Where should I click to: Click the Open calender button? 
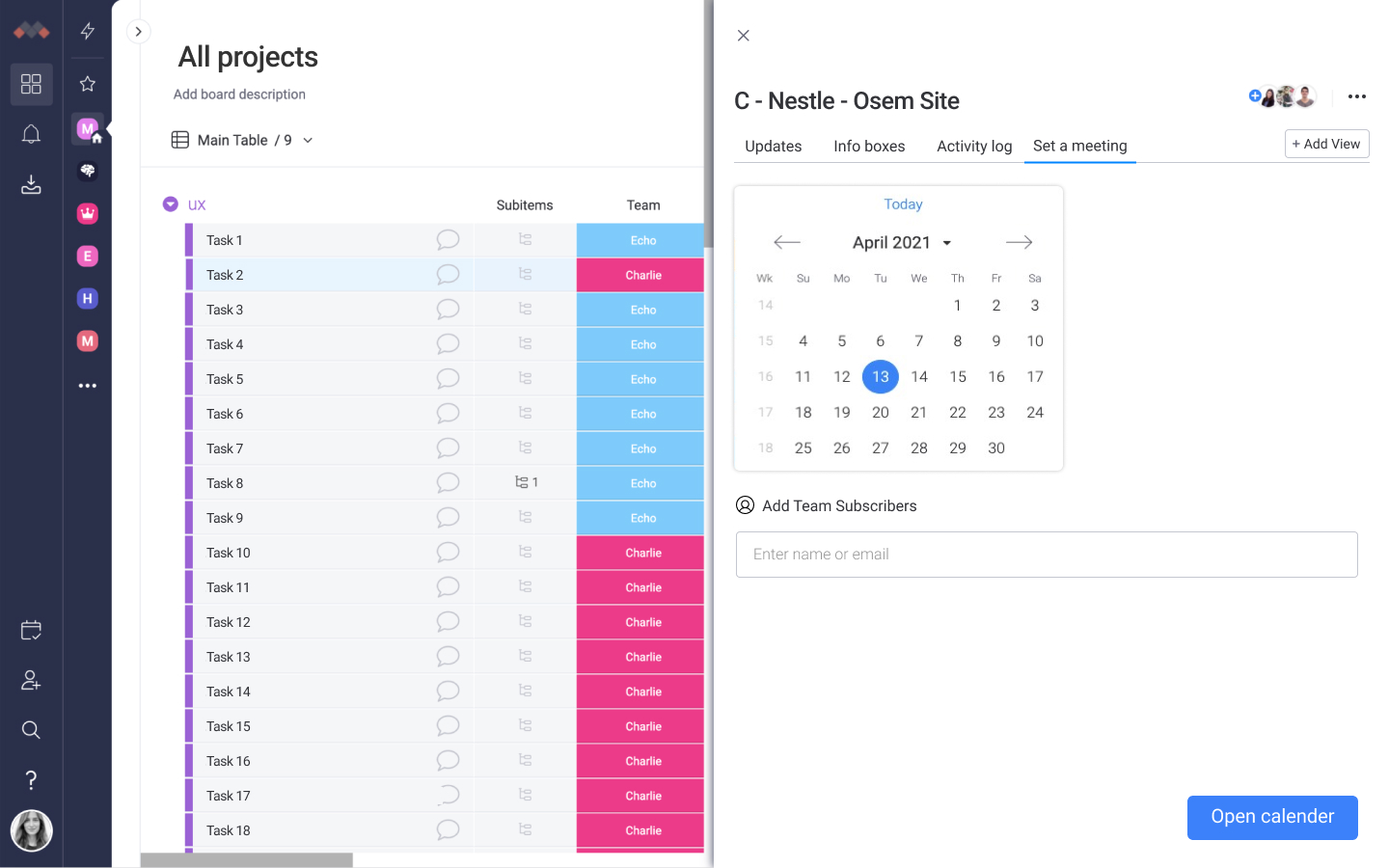point(1271,817)
